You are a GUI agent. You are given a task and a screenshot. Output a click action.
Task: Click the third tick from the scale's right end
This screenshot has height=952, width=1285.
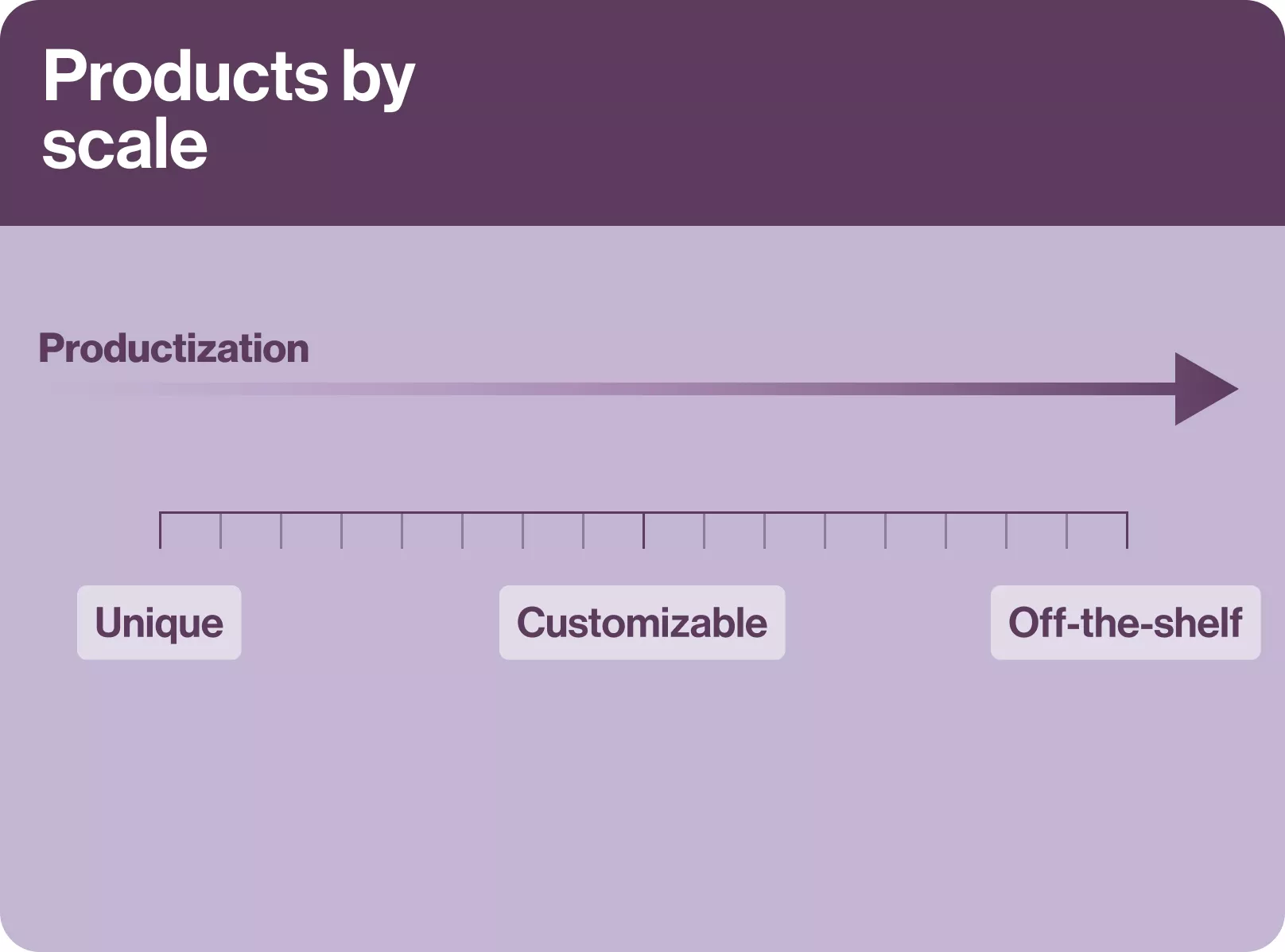coord(1006,530)
